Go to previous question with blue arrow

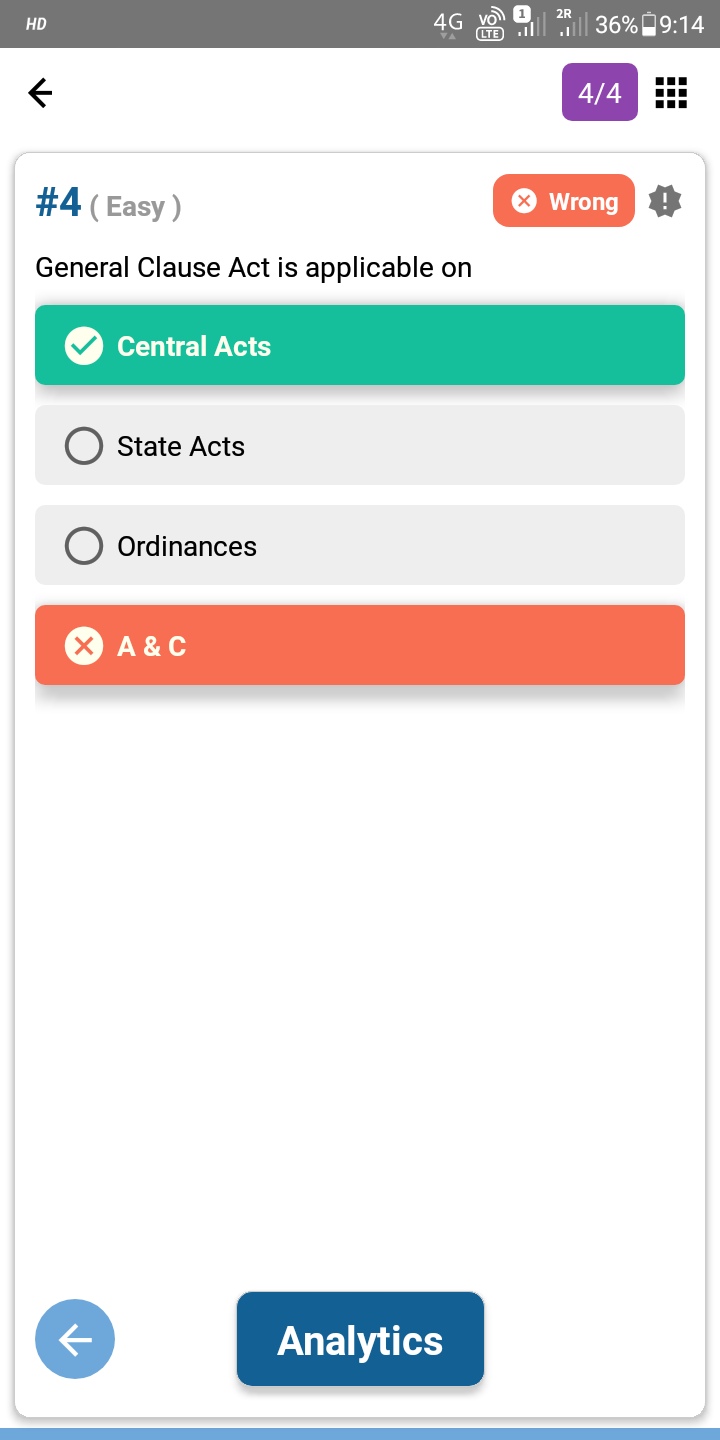[x=75, y=1339]
